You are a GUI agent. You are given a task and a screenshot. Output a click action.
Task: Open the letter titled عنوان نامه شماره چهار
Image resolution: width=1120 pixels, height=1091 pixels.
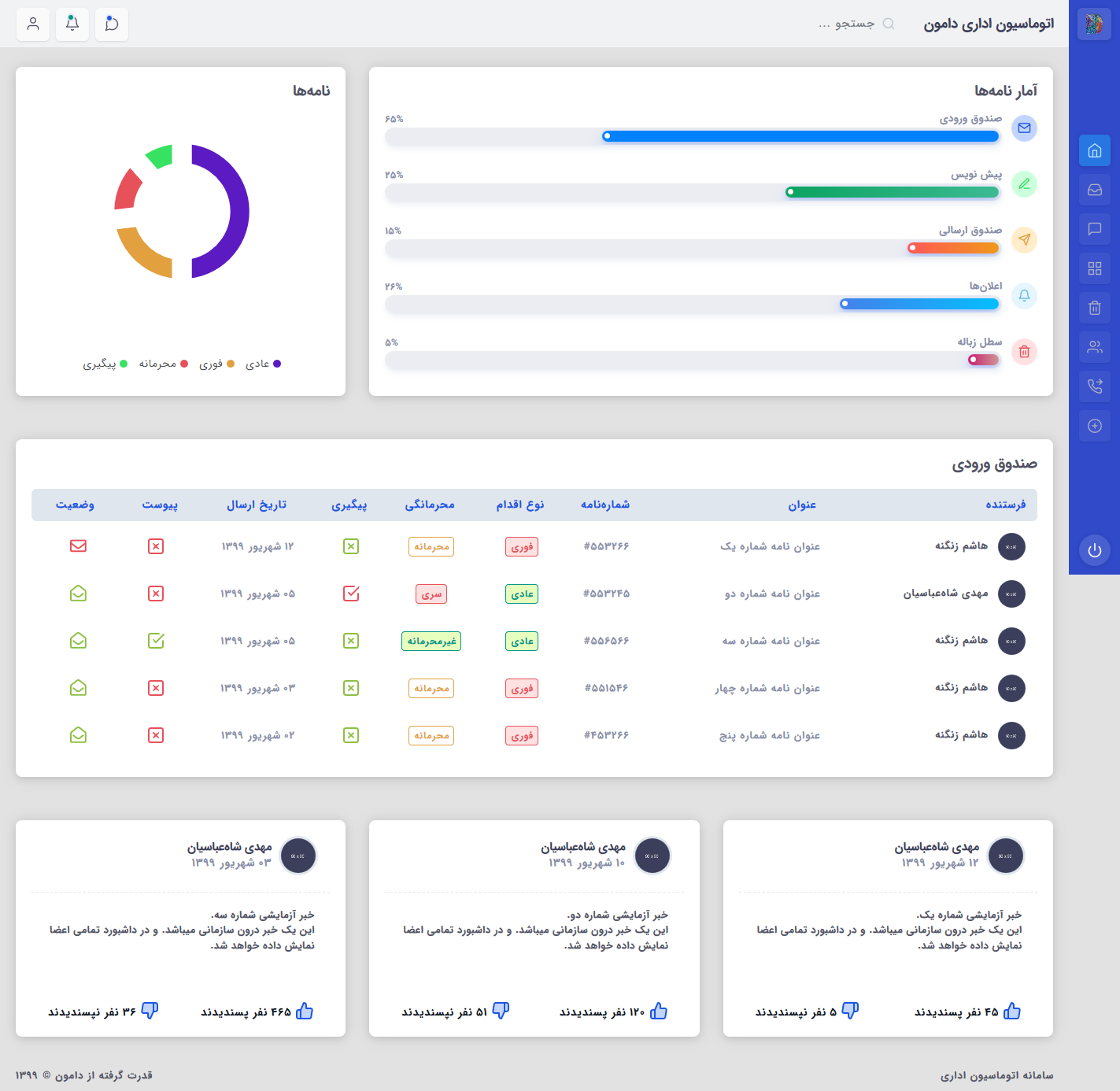pos(767,688)
